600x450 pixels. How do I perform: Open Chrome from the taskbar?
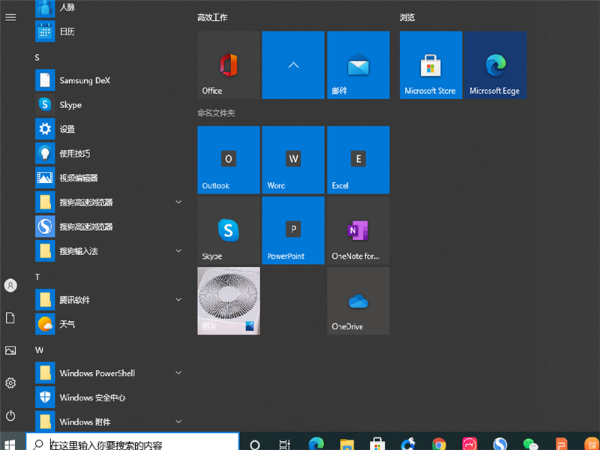point(439,445)
